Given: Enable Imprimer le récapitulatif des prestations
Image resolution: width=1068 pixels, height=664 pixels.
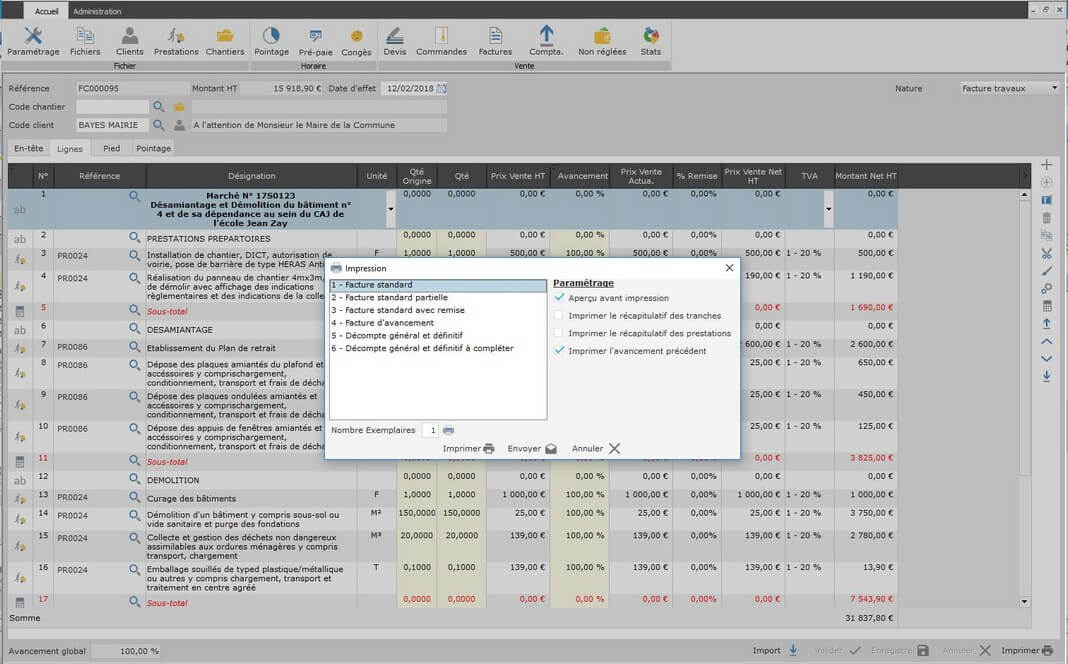Looking at the screenshot, I should coord(559,333).
